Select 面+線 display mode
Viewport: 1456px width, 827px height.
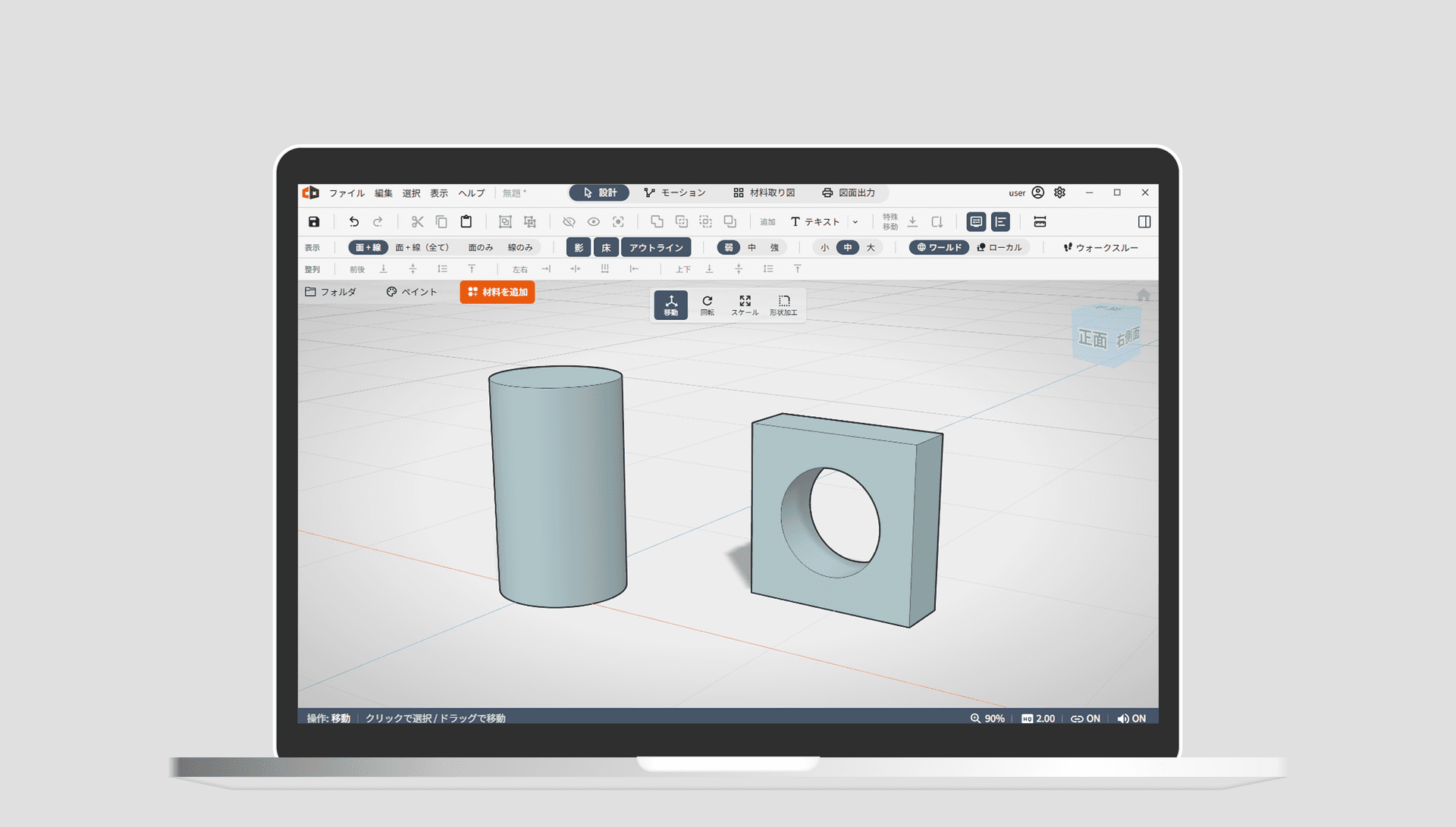tap(369, 248)
